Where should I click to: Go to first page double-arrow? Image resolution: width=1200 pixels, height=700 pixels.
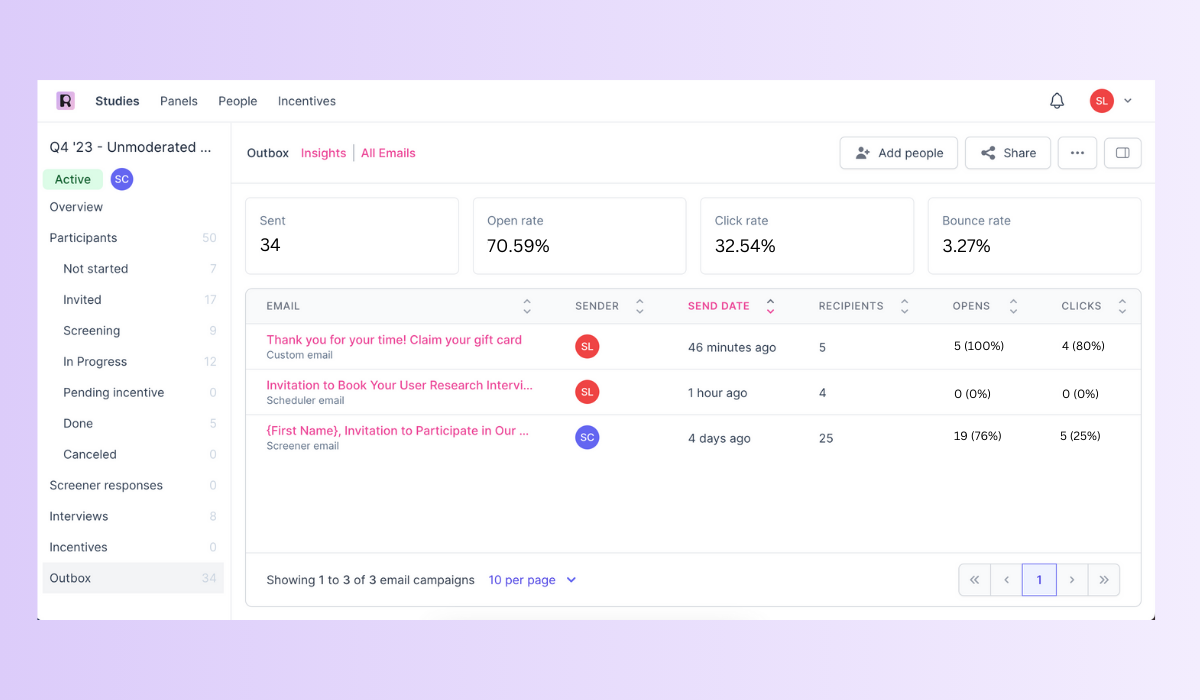click(x=975, y=580)
